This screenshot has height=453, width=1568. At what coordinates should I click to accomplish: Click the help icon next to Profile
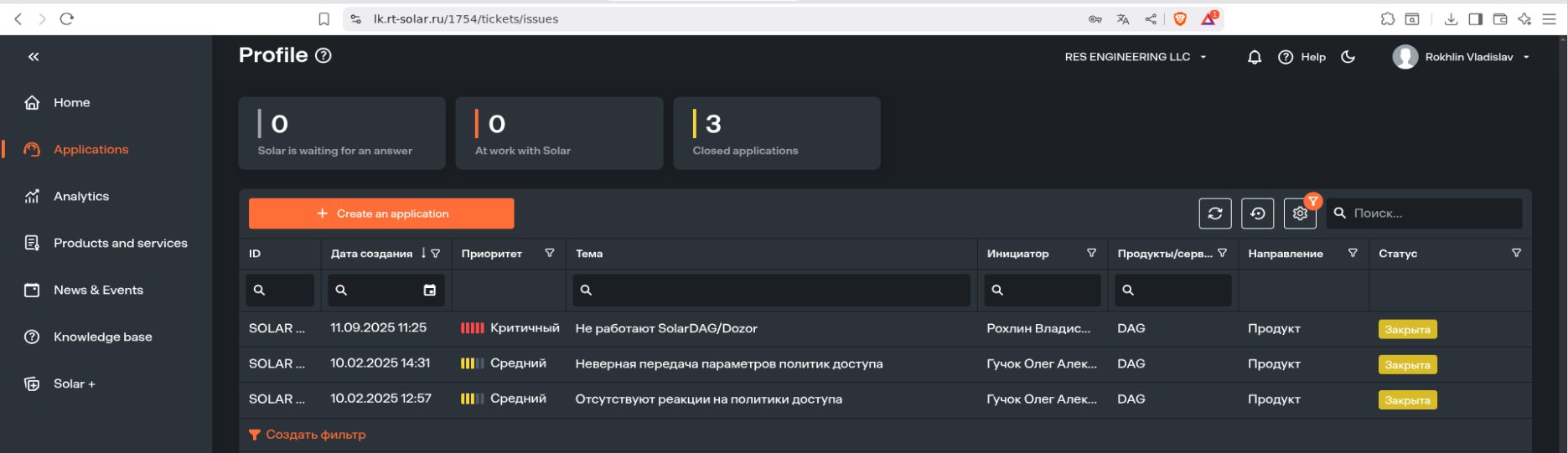[323, 56]
